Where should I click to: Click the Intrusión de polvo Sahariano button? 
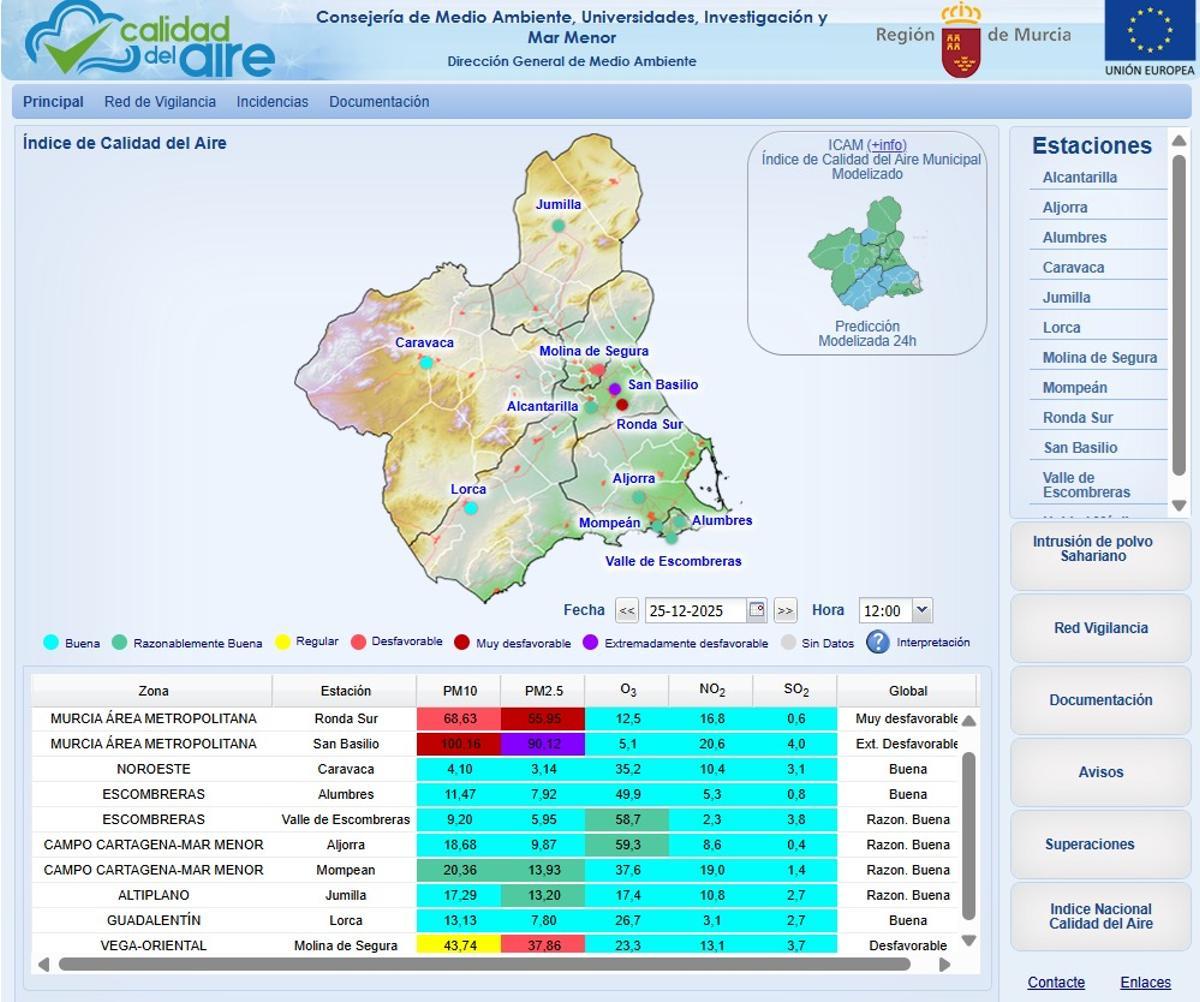click(1092, 549)
